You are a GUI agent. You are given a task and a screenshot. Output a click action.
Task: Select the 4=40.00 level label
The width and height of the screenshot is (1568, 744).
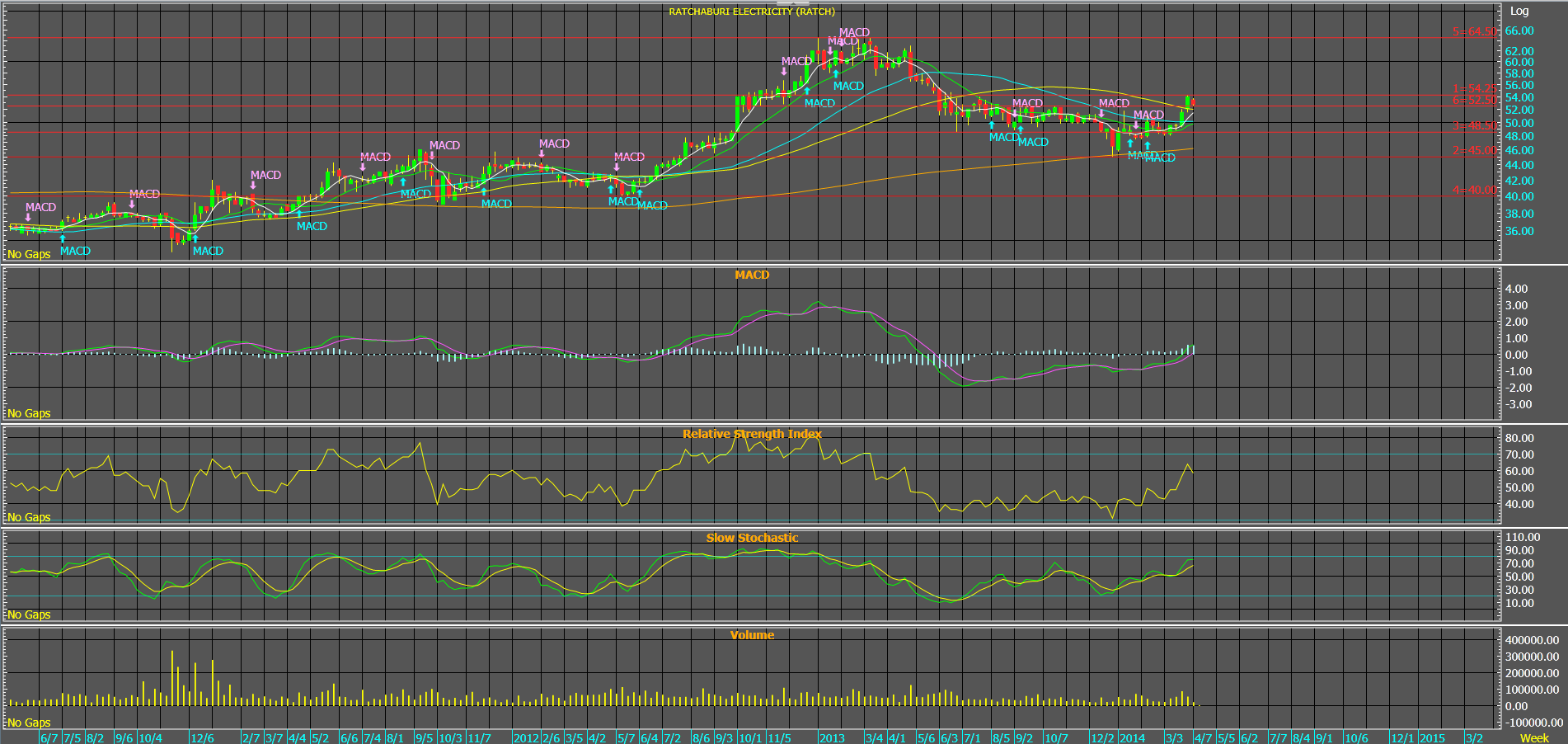point(1475,190)
